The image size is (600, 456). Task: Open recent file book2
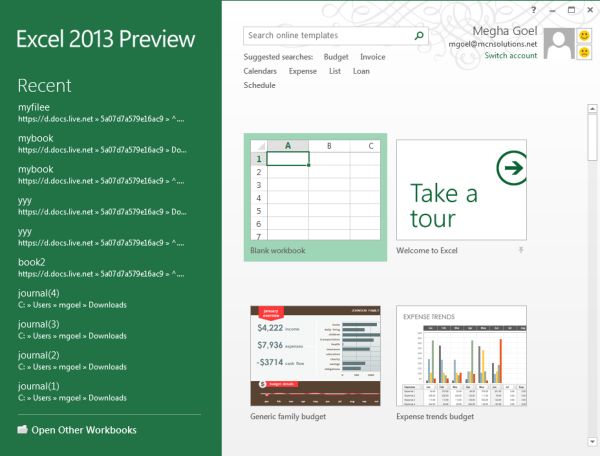(101, 267)
